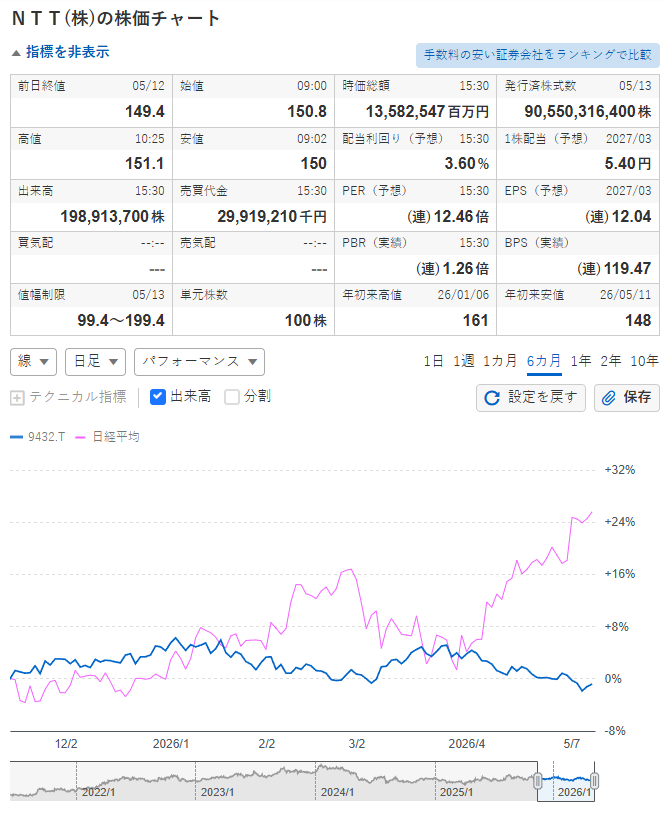665x815 pixels.
Task: Switch chart range to 1年
Action: [x=581, y=361]
